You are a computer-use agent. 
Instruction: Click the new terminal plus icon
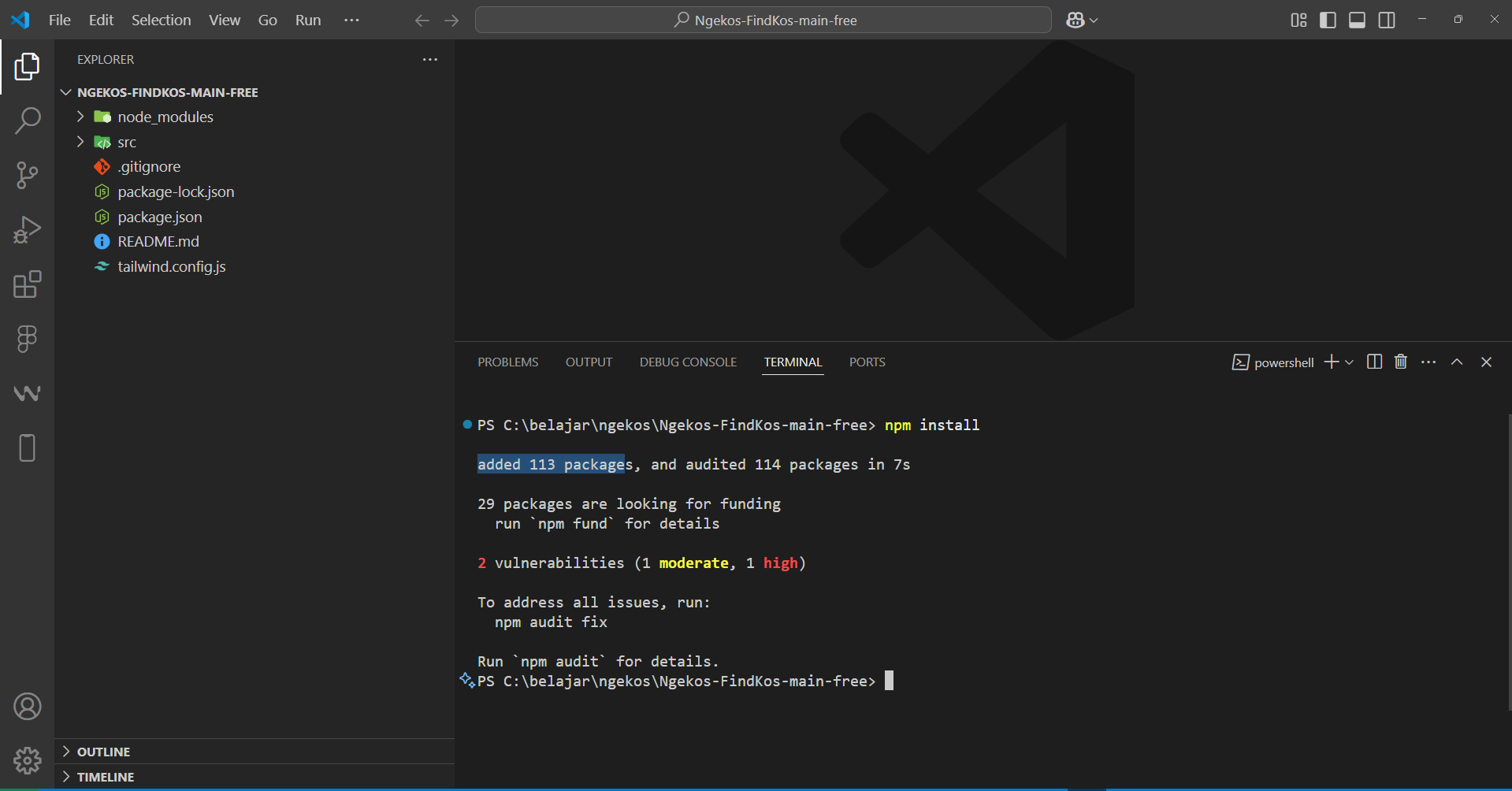(x=1332, y=362)
